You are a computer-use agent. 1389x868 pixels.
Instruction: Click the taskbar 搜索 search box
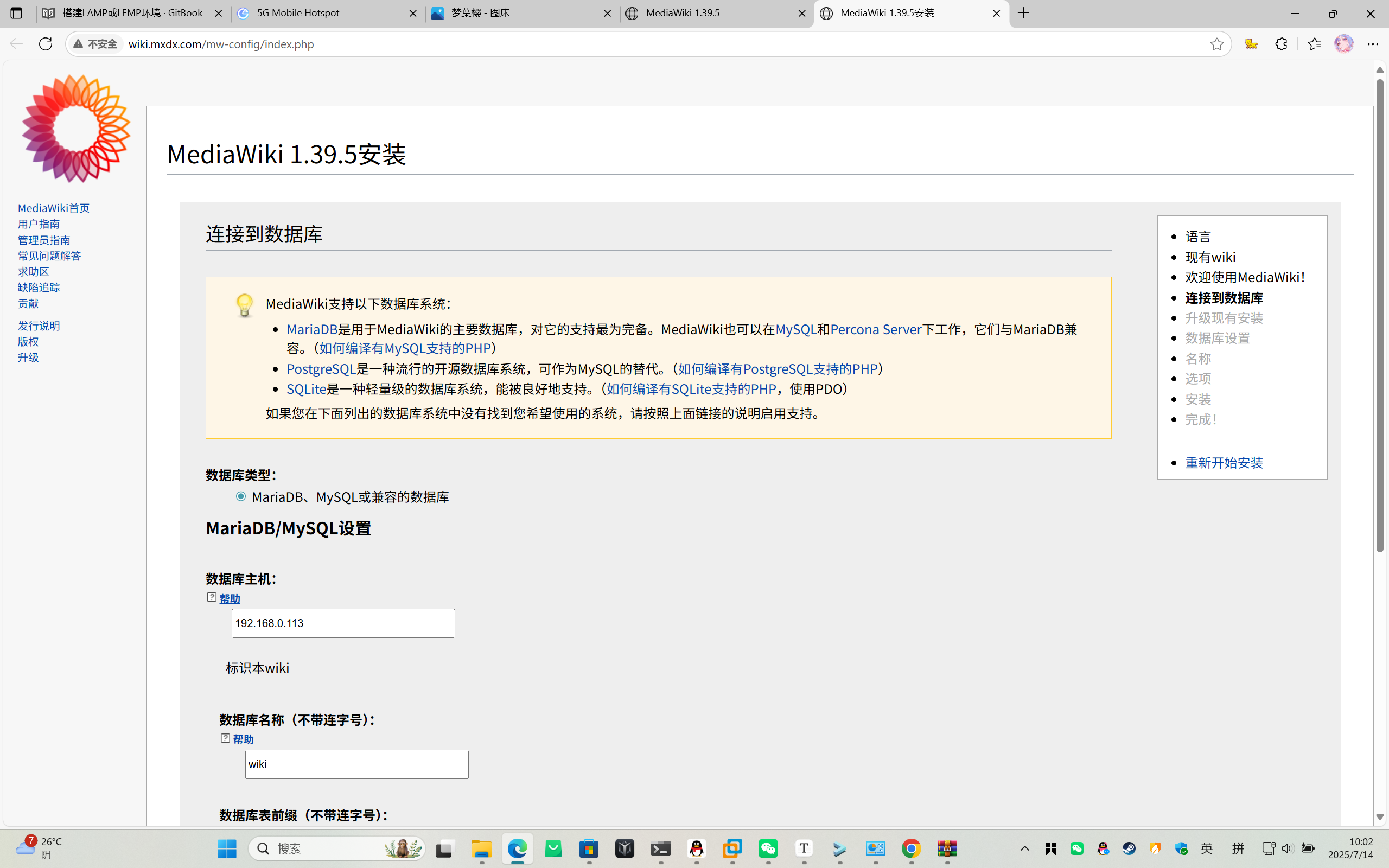point(336,848)
